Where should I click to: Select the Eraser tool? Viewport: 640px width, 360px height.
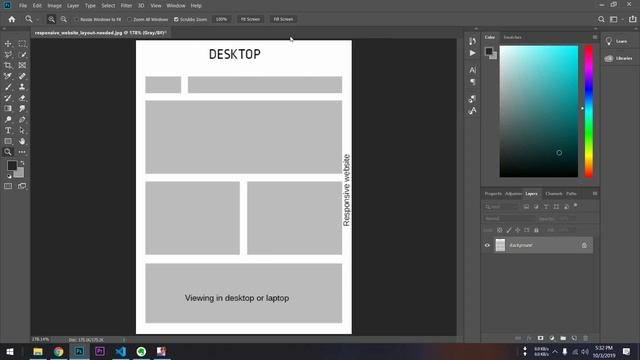coord(22,98)
